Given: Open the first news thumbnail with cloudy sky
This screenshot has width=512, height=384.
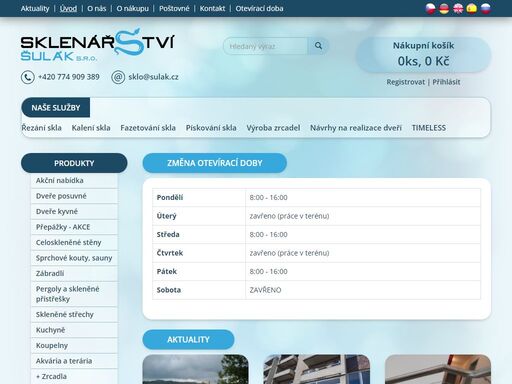Looking at the screenshot, I should click(195, 369).
